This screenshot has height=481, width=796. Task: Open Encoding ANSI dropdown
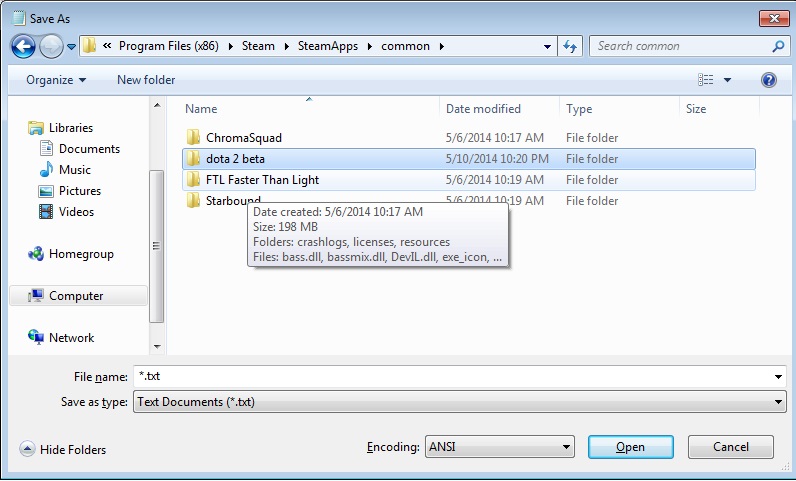click(x=500, y=447)
